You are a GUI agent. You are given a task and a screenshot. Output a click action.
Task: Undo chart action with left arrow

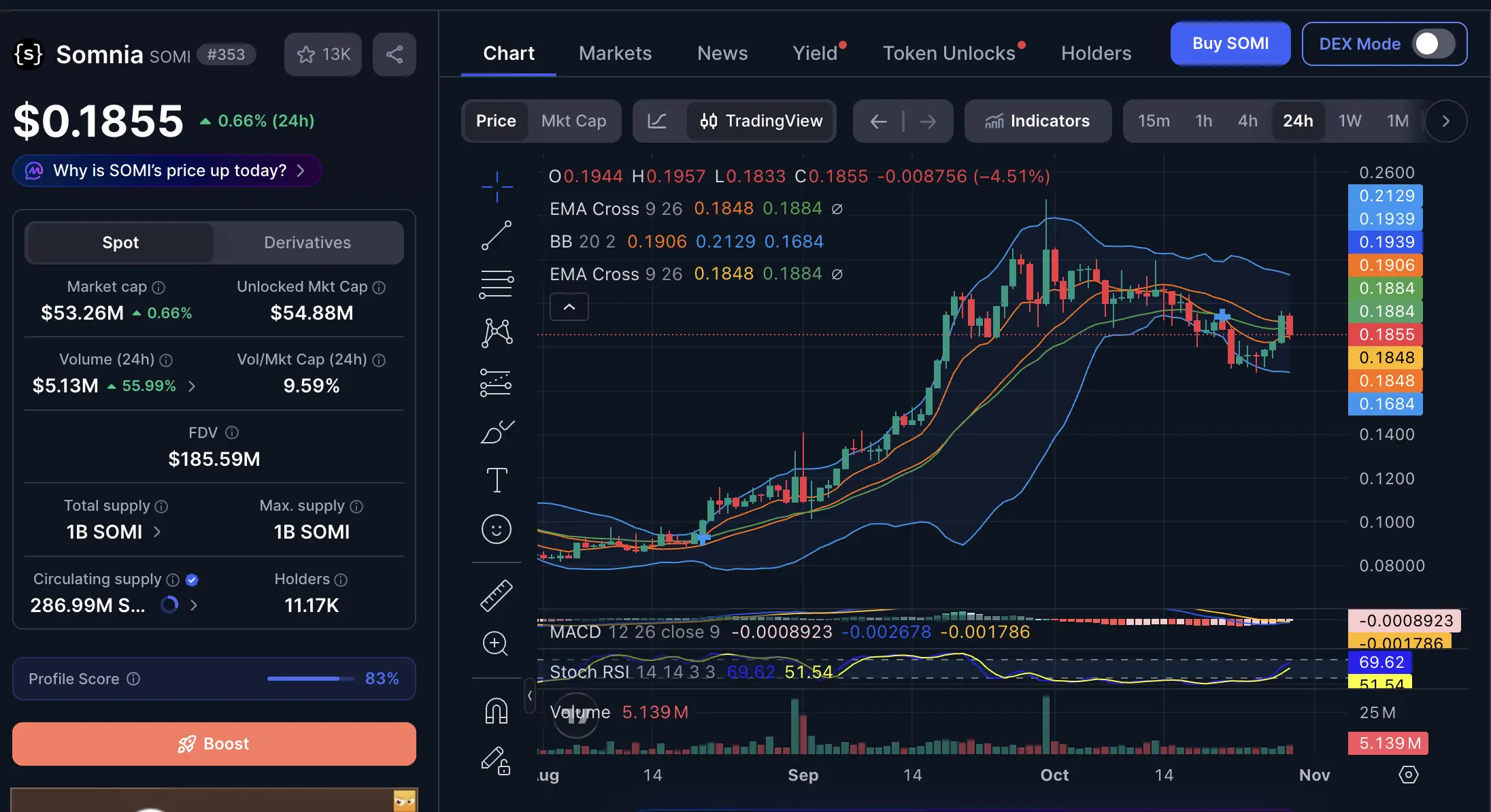click(878, 121)
